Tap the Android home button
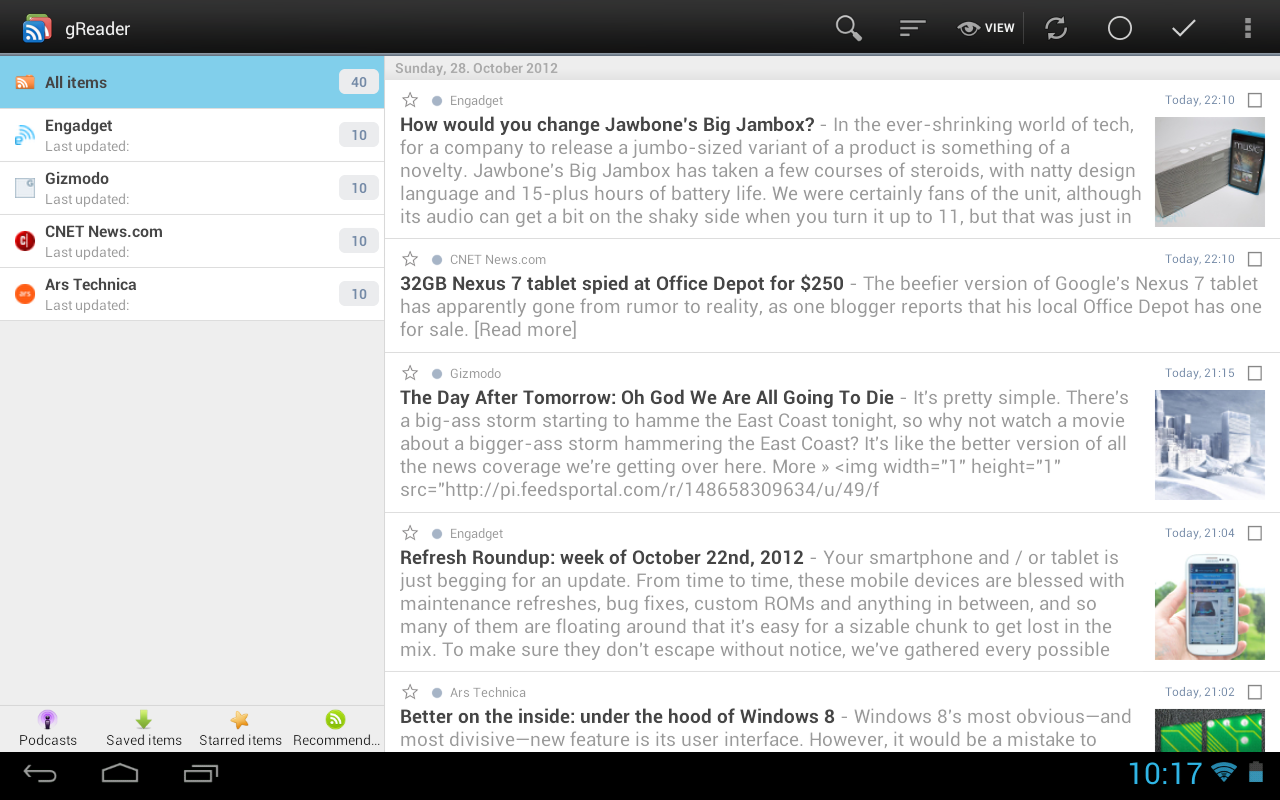Image resolution: width=1280 pixels, height=800 pixels. (120, 773)
